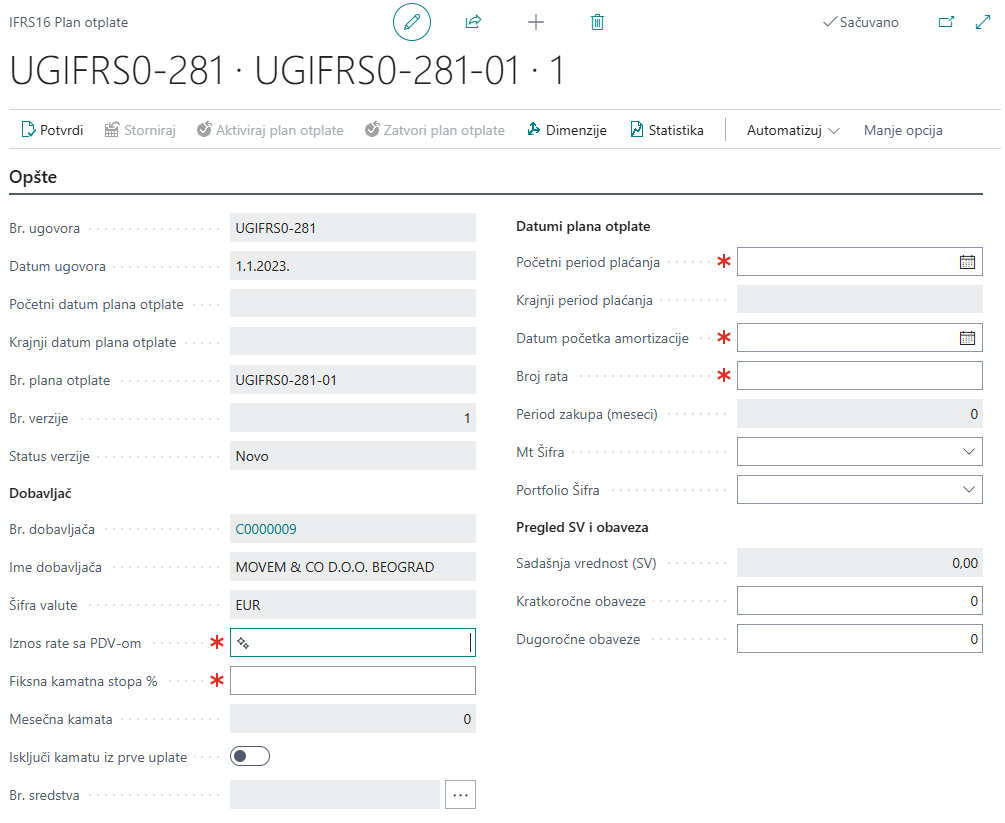
Task: Open the Portfolio Šifra dropdown
Action: click(x=968, y=489)
